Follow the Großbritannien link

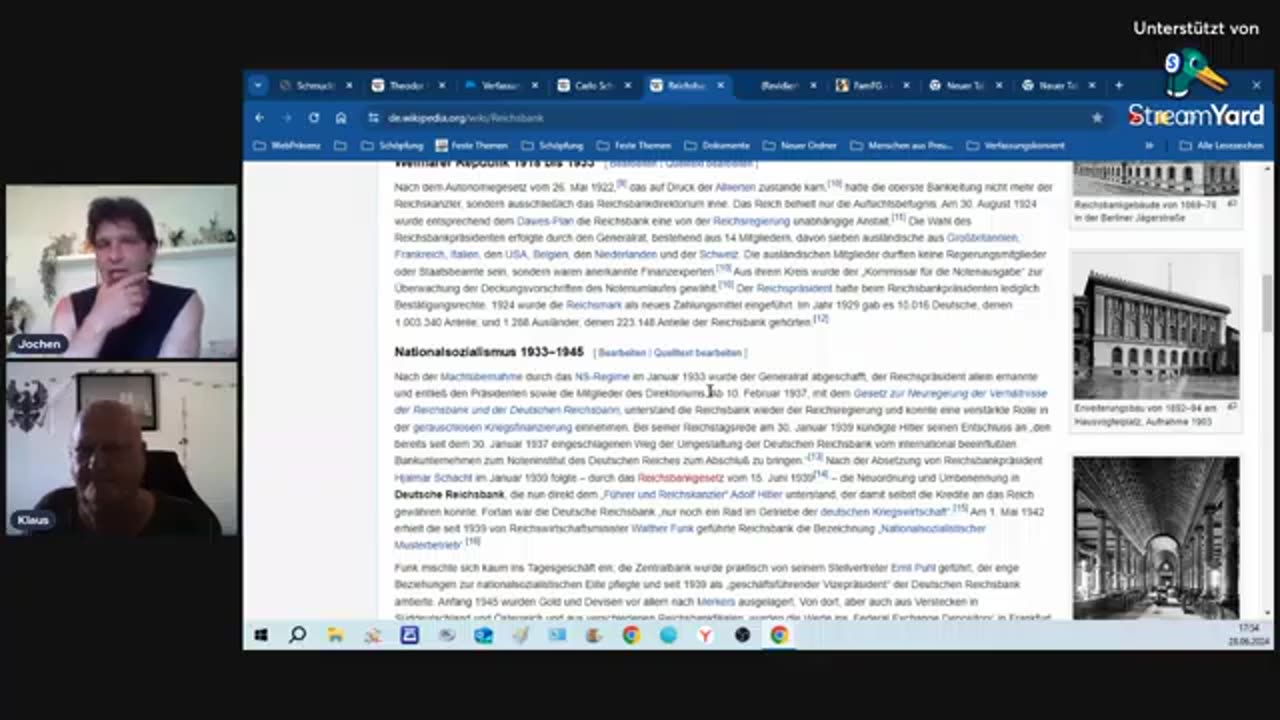point(982,238)
